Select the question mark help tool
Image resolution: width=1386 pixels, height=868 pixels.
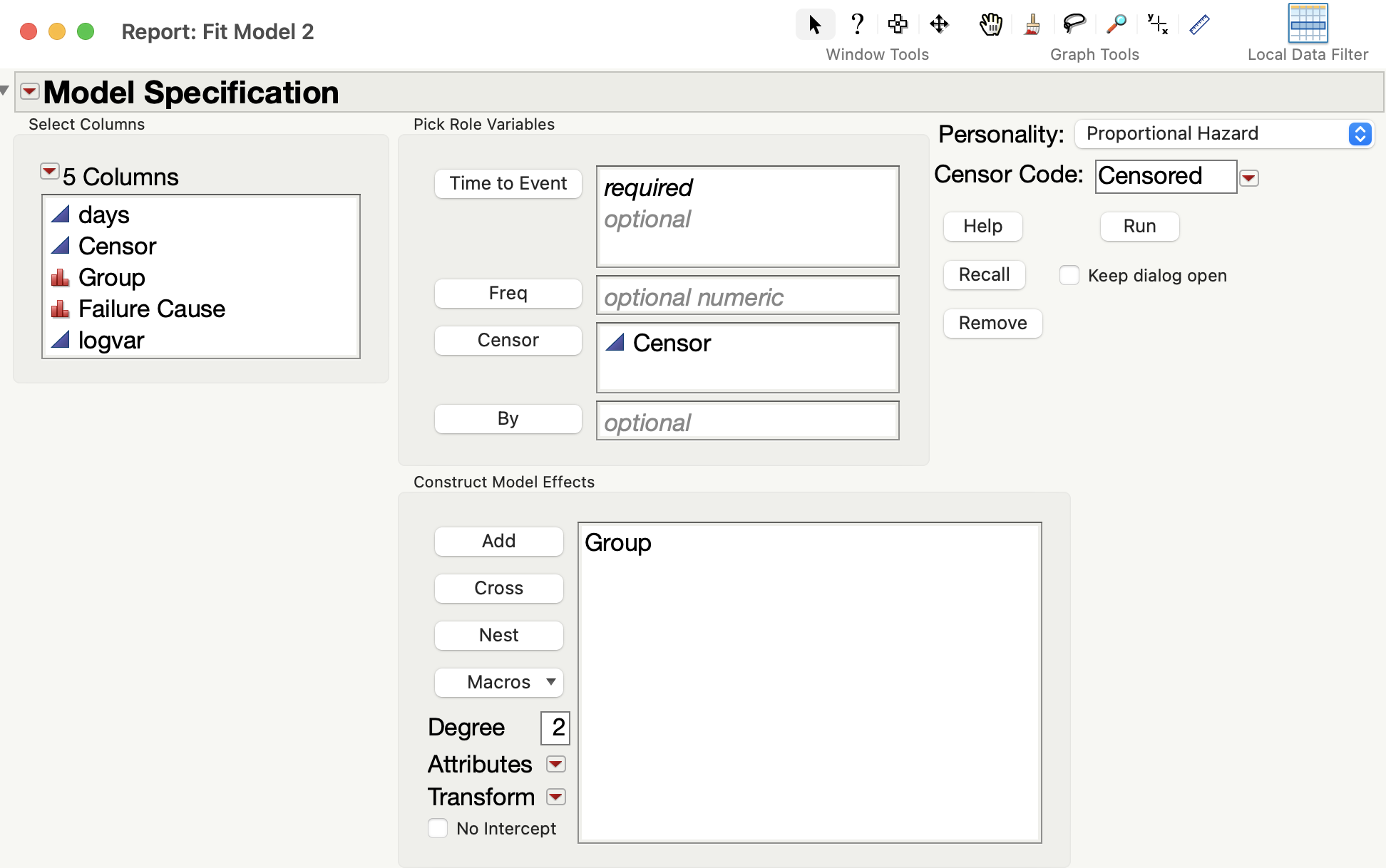point(857,25)
